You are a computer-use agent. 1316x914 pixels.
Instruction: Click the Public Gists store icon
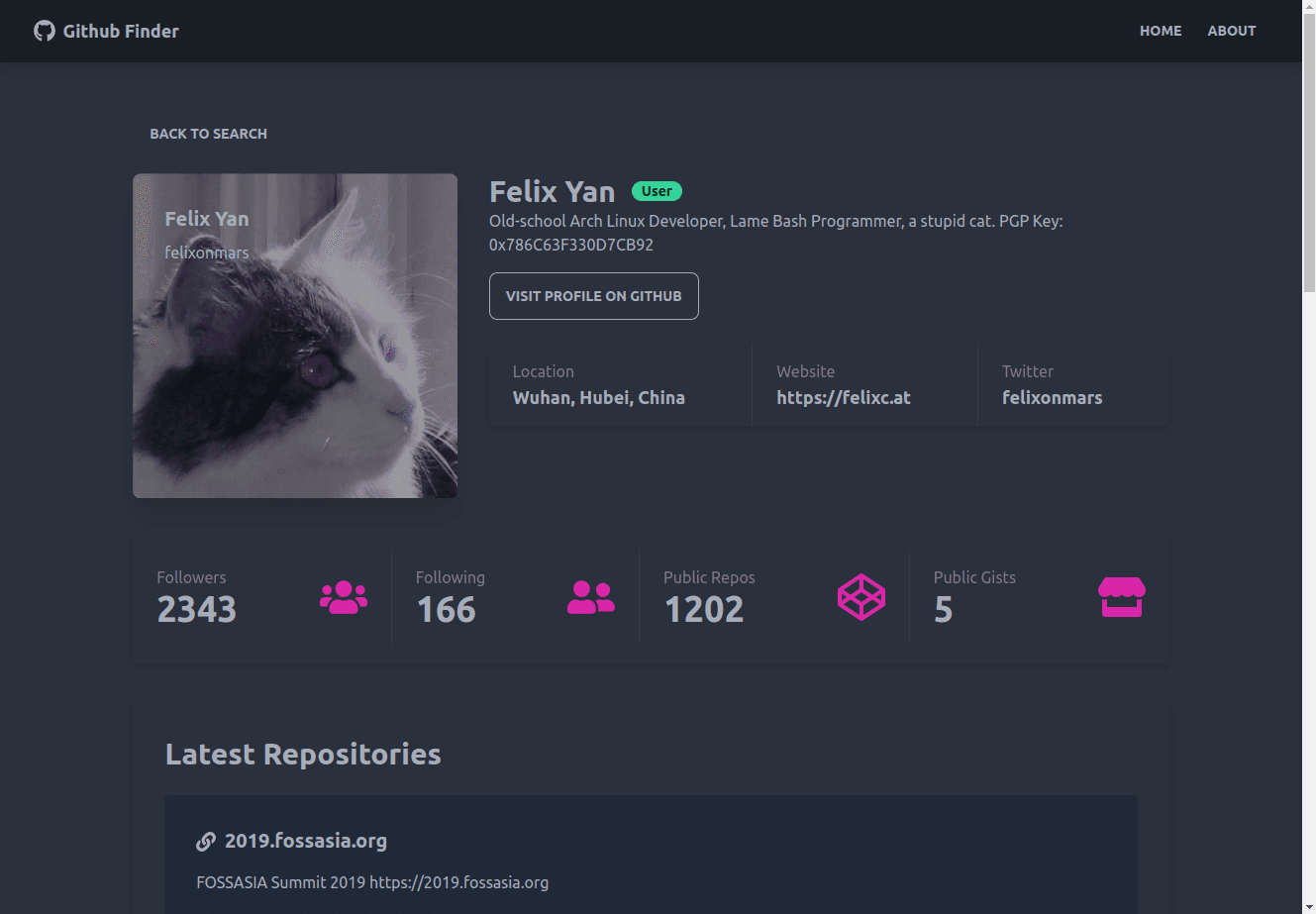pos(1122,597)
